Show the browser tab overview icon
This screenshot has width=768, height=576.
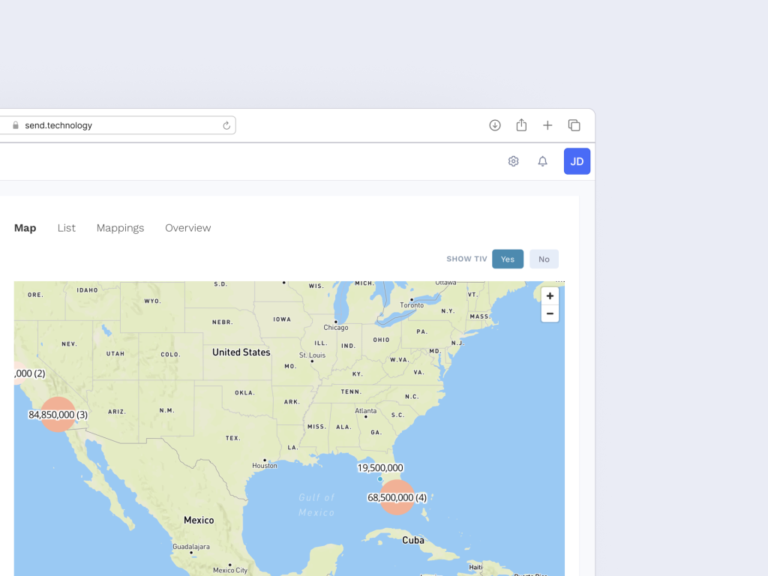point(574,125)
